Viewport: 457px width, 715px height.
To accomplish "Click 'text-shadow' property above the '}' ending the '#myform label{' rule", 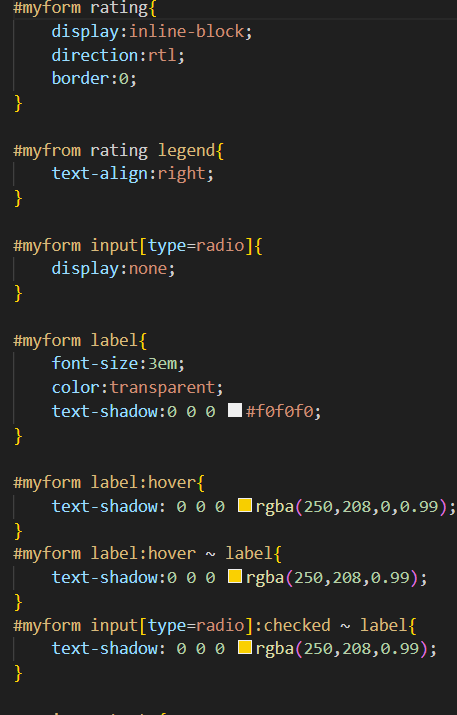I will pos(104,411).
